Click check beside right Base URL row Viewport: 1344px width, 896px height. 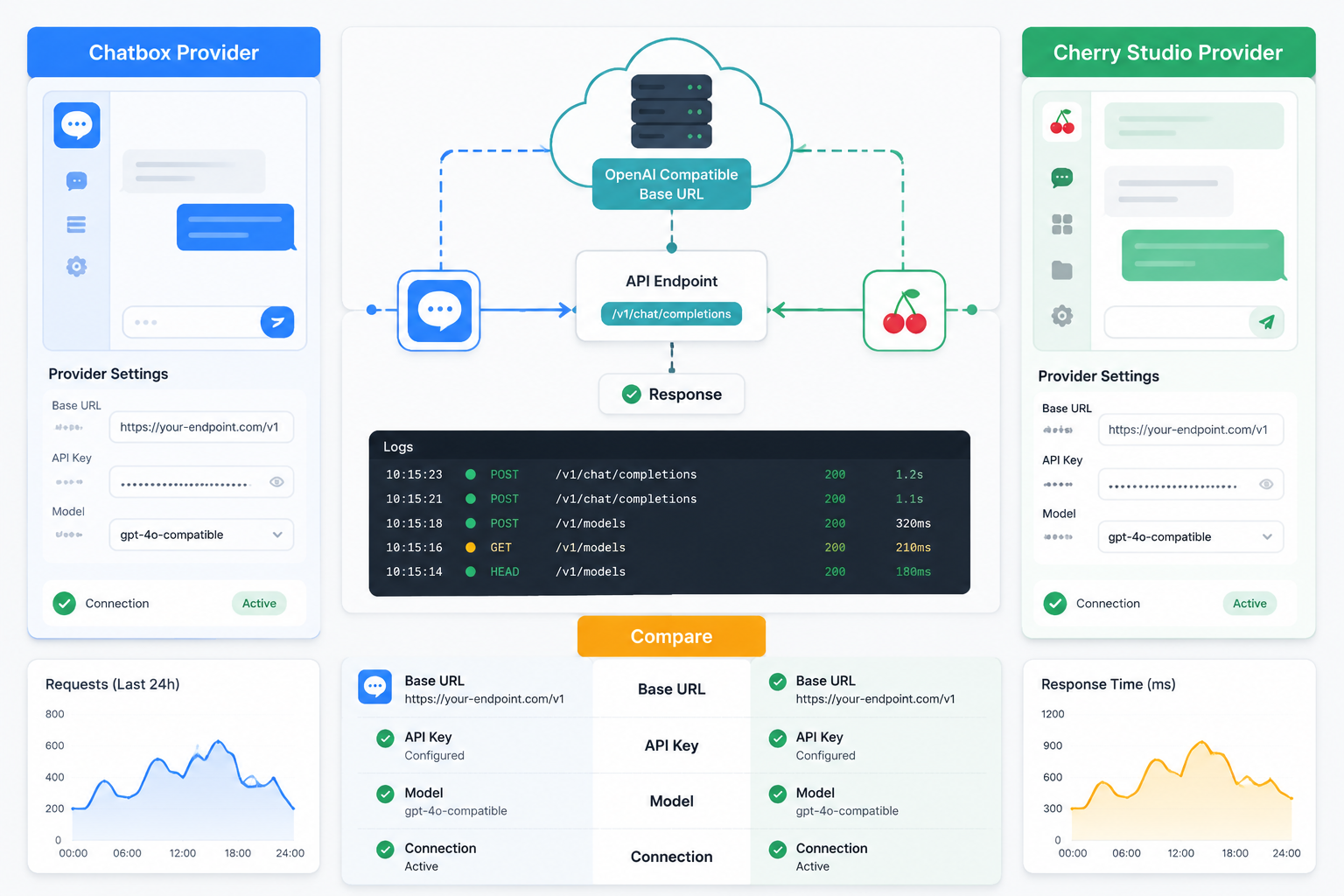pyautogui.click(x=777, y=682)
